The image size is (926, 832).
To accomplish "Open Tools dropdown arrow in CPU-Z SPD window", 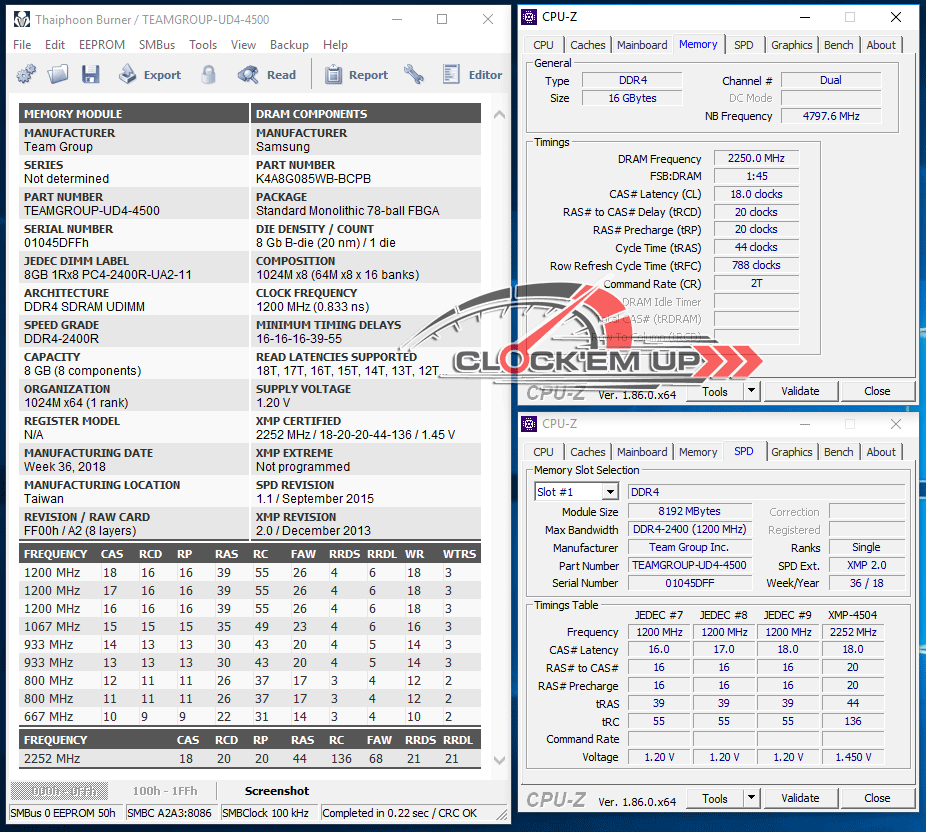I will click(752, 798).
